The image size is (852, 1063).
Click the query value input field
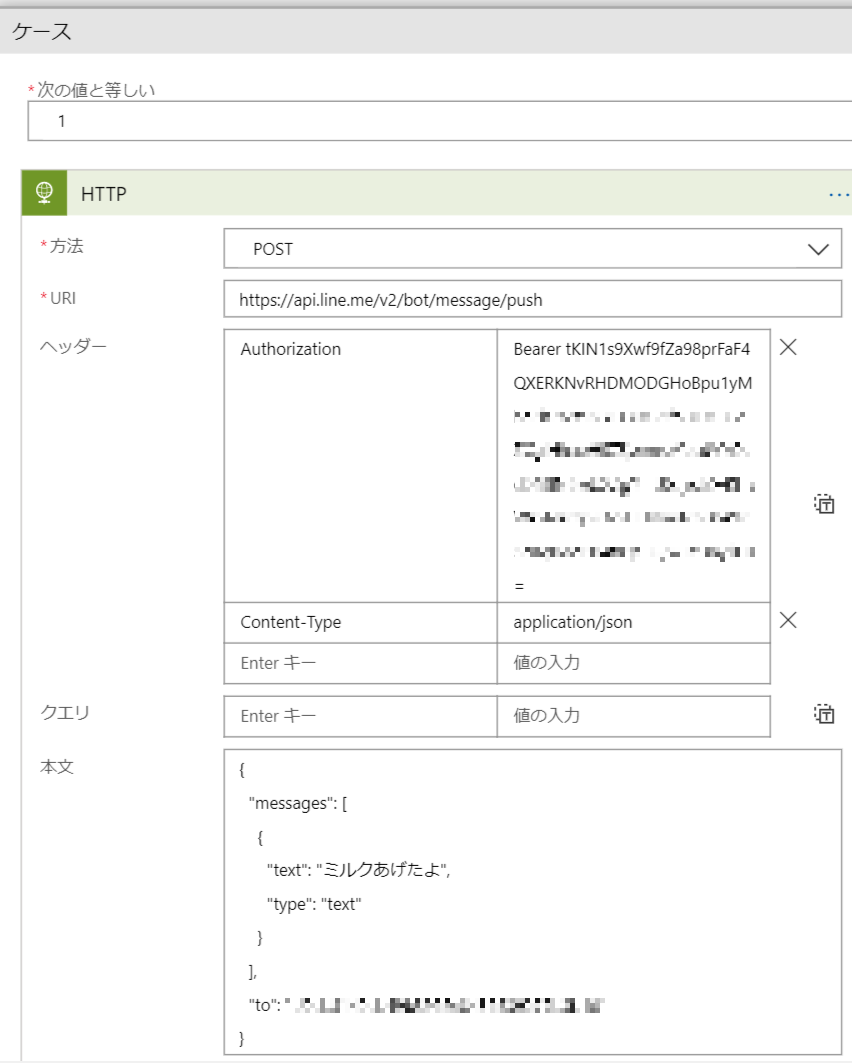pyautogui.click(x=633, y=716)
